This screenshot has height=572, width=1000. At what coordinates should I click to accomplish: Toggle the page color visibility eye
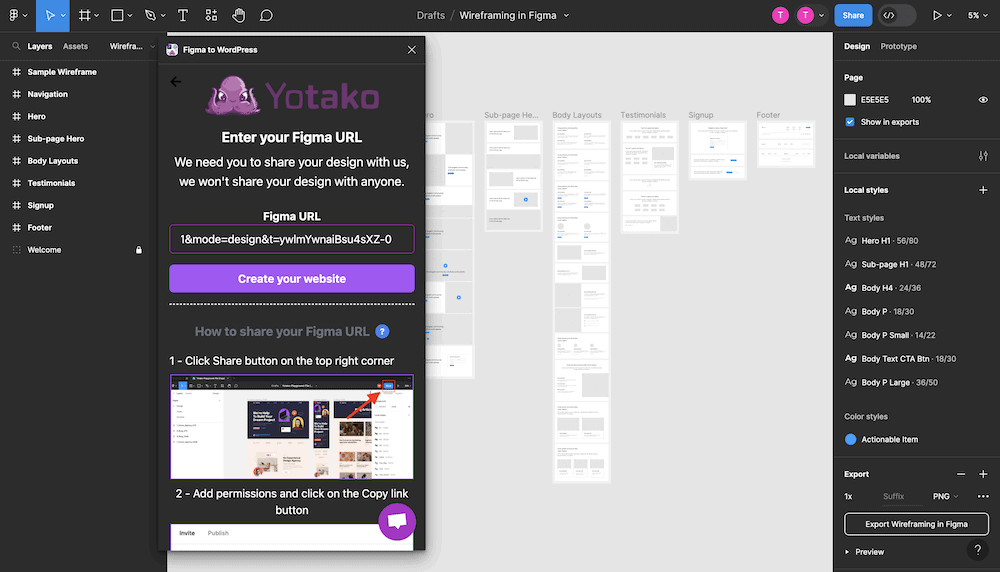[983, 99]
